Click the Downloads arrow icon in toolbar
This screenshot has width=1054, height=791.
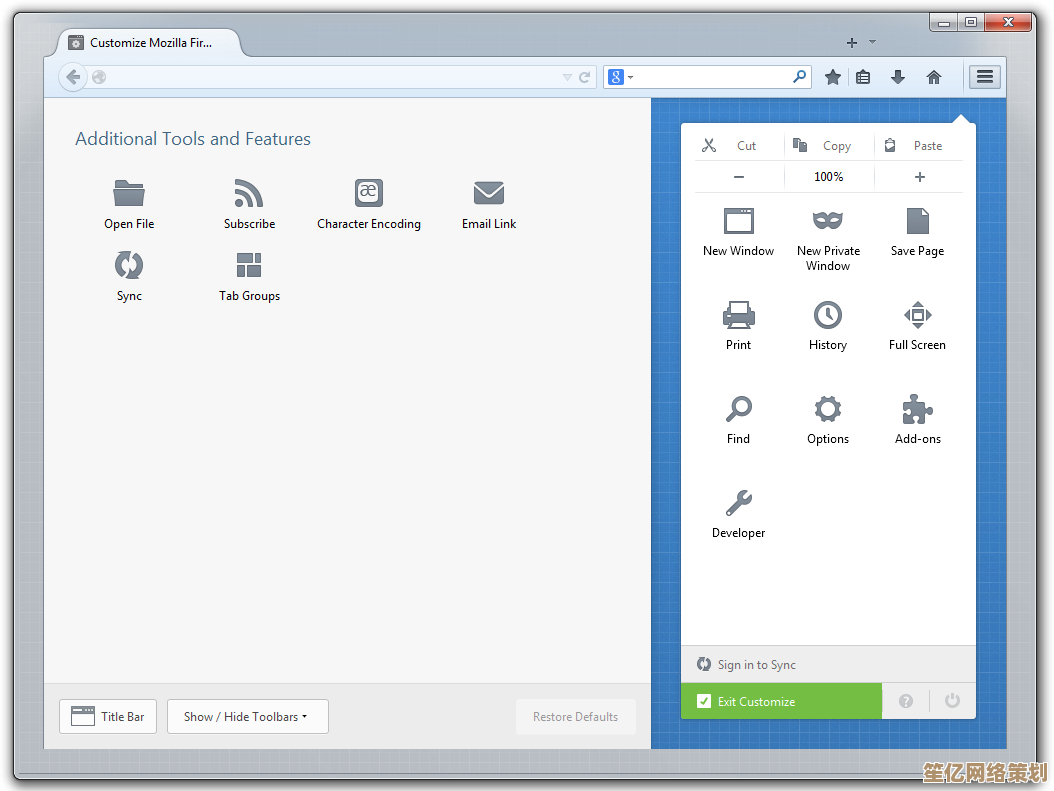(898, 77)
